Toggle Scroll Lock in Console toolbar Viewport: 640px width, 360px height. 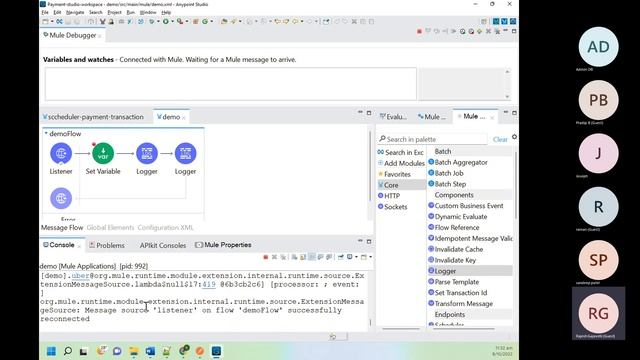click(x=303, y=257)
